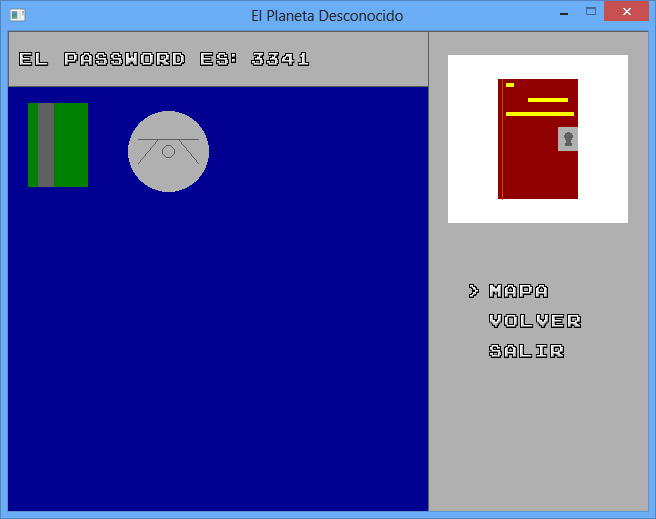
Task: Click the small circle inside the saucer
Action: [x=168, y=151]
